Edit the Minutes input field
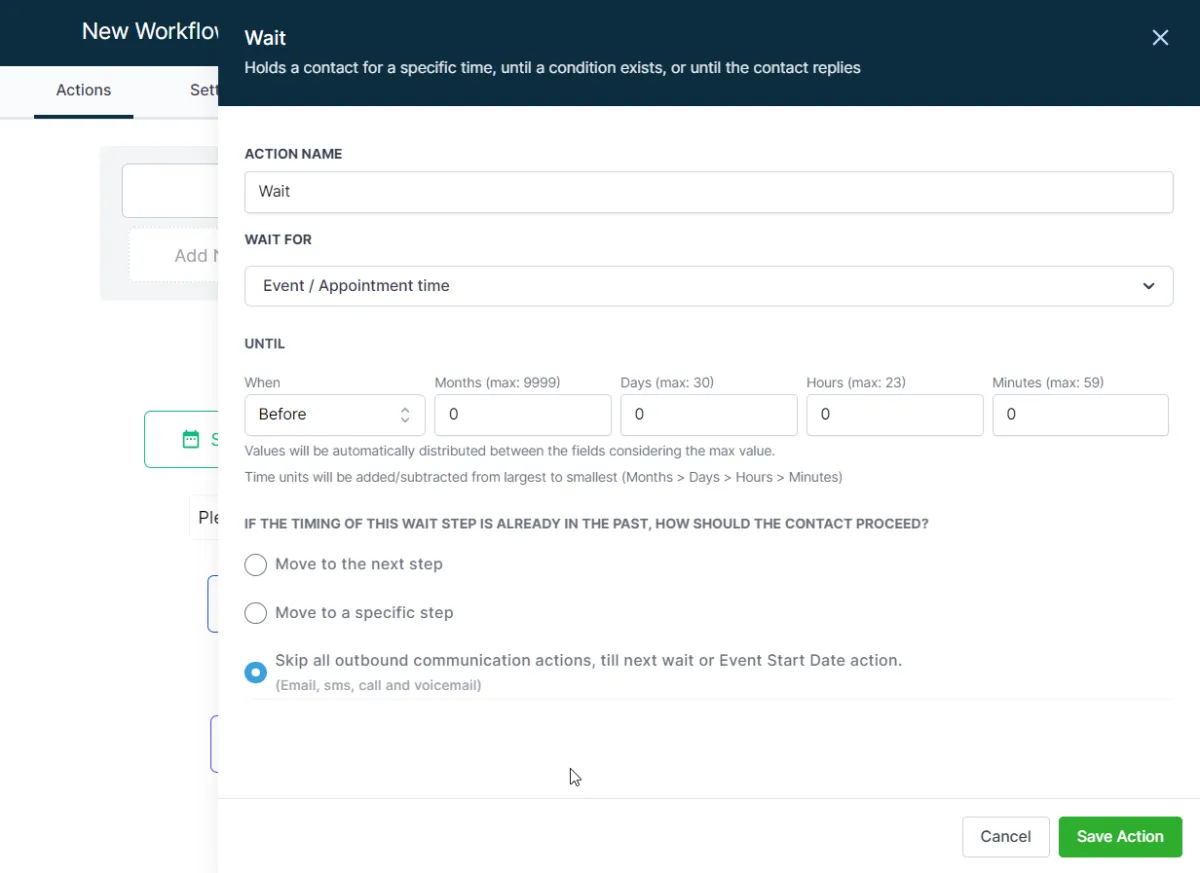Screen dimensions: 1200x873 pos(1080,415)
